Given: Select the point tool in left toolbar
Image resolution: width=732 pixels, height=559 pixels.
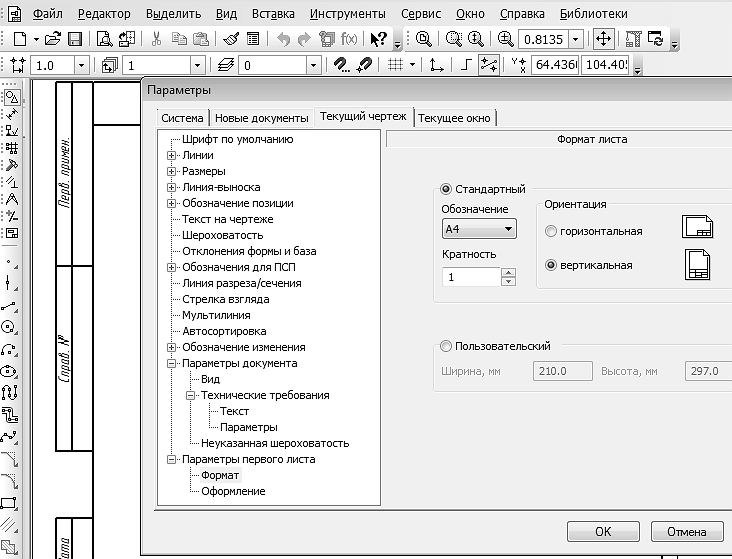Looking at the screenshot, I should coord(10,263).
